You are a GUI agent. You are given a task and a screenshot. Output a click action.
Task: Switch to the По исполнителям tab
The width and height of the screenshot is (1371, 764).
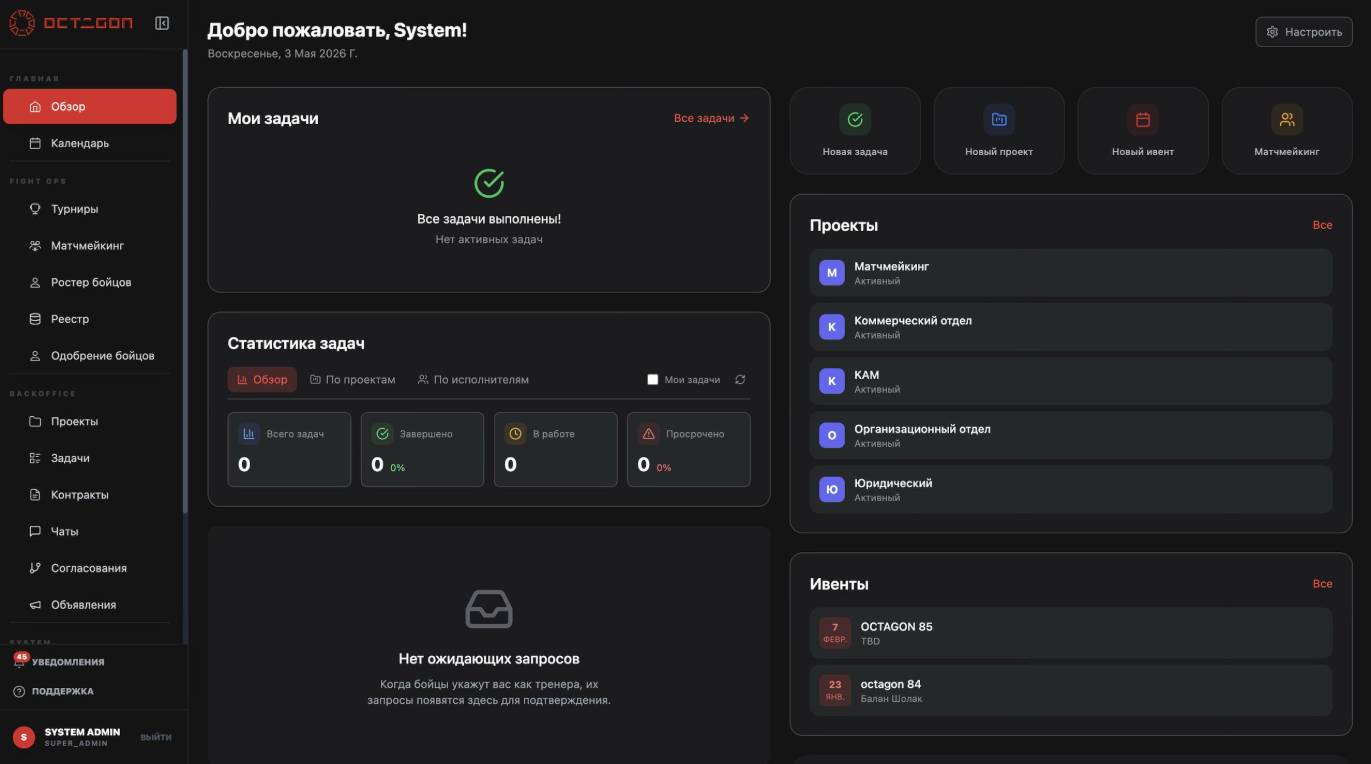tap(473, 380)
